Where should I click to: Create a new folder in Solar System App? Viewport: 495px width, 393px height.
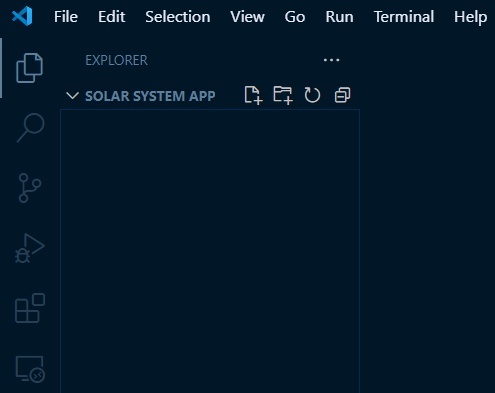coord(283,95)
